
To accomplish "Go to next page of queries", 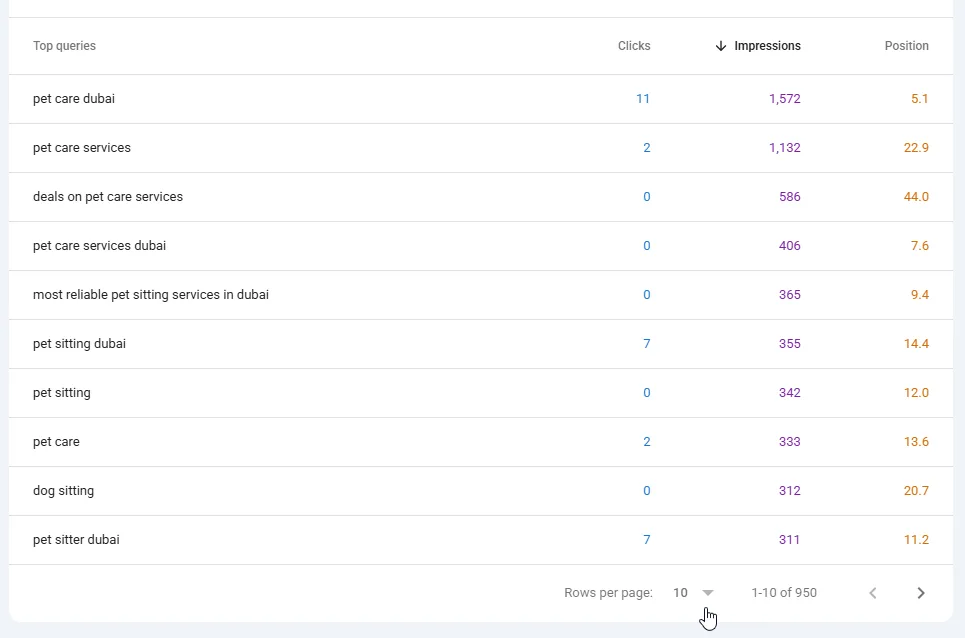I will [x=921, y=593].
